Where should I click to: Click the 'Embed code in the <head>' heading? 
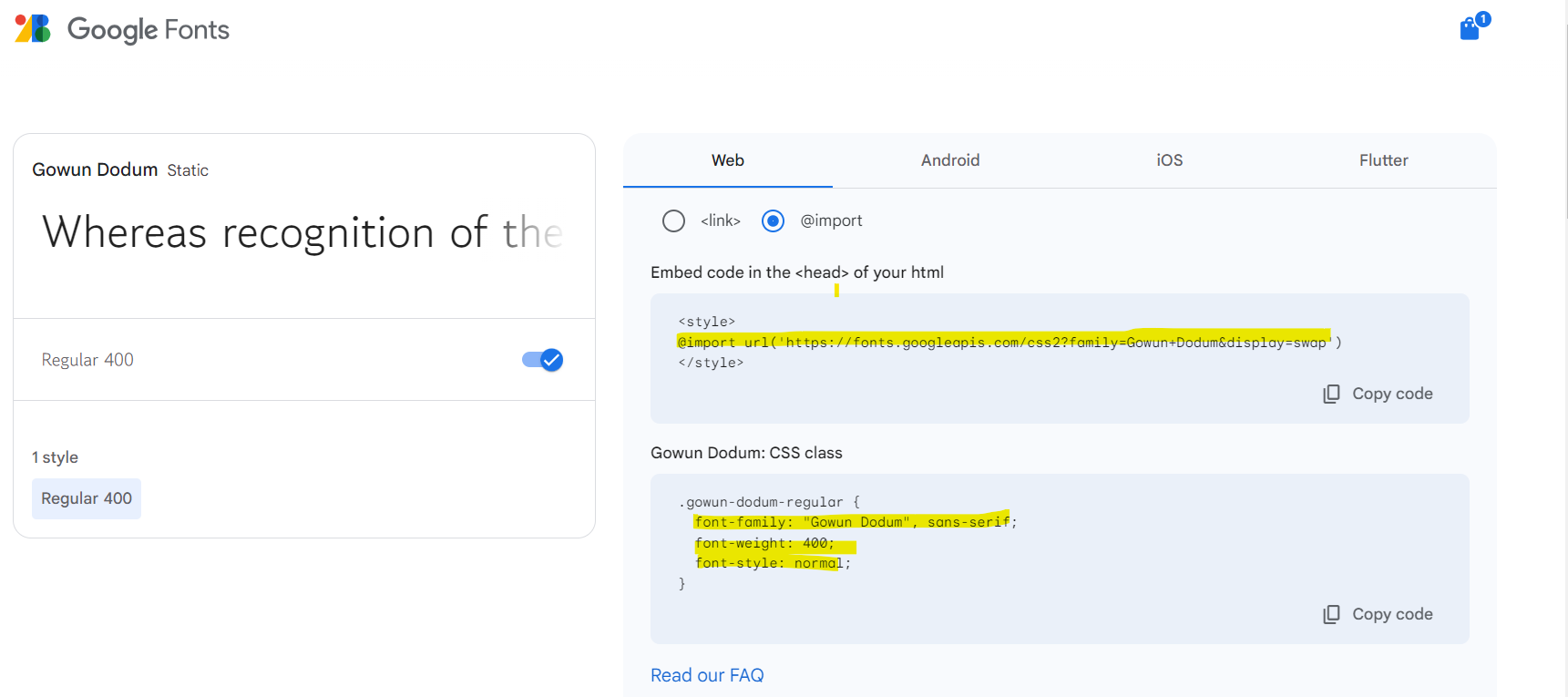[x=797, y=272]
